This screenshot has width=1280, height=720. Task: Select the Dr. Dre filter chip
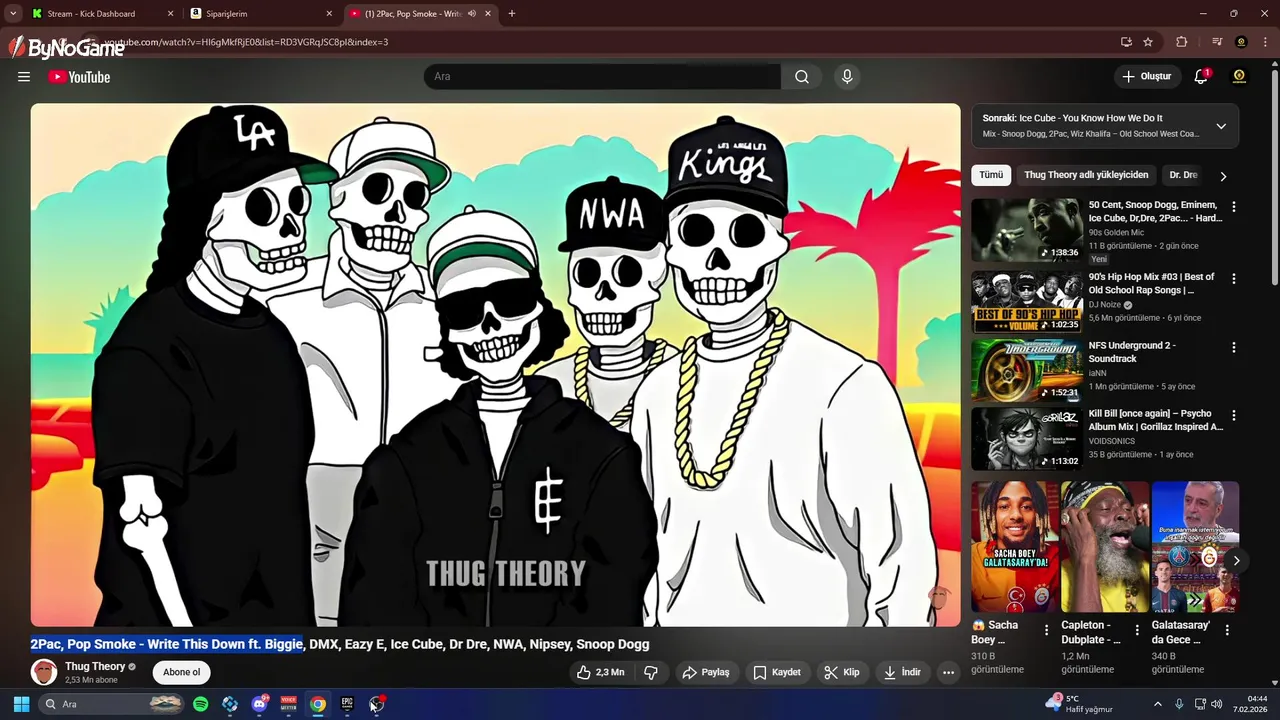tap(1183, 175)
